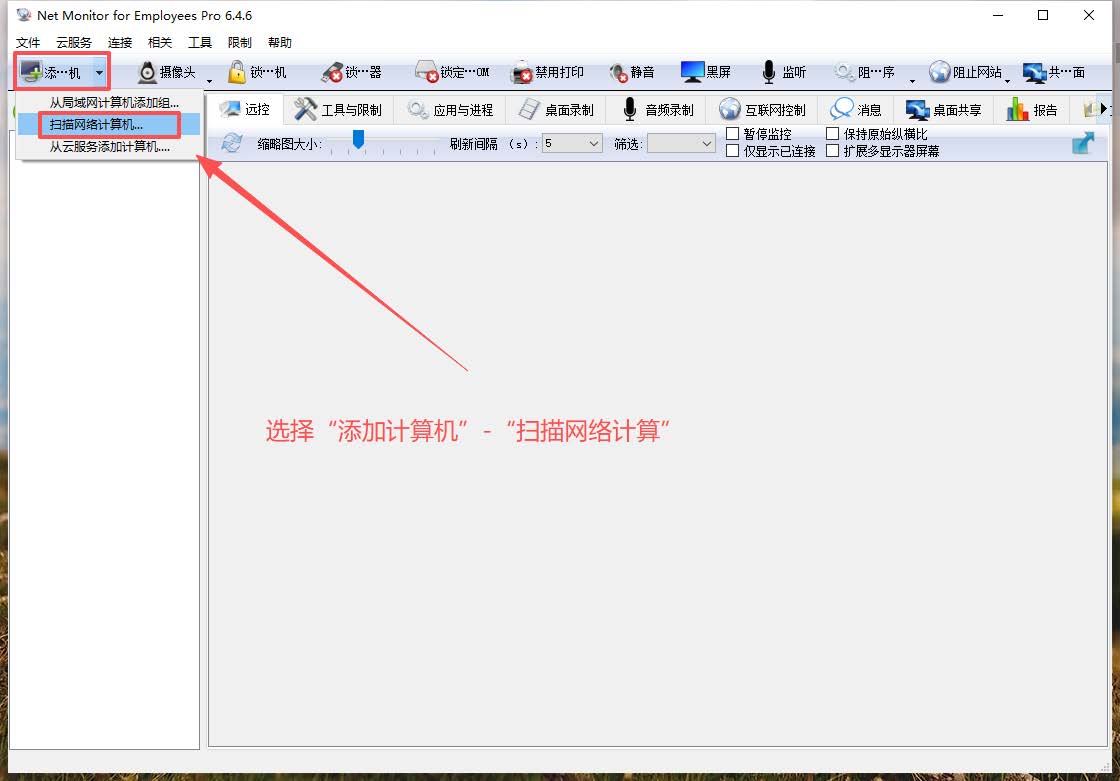Click the arrow next to 添加计算机 button
This screenshot has height=781, width=1120.
point(98,72)
